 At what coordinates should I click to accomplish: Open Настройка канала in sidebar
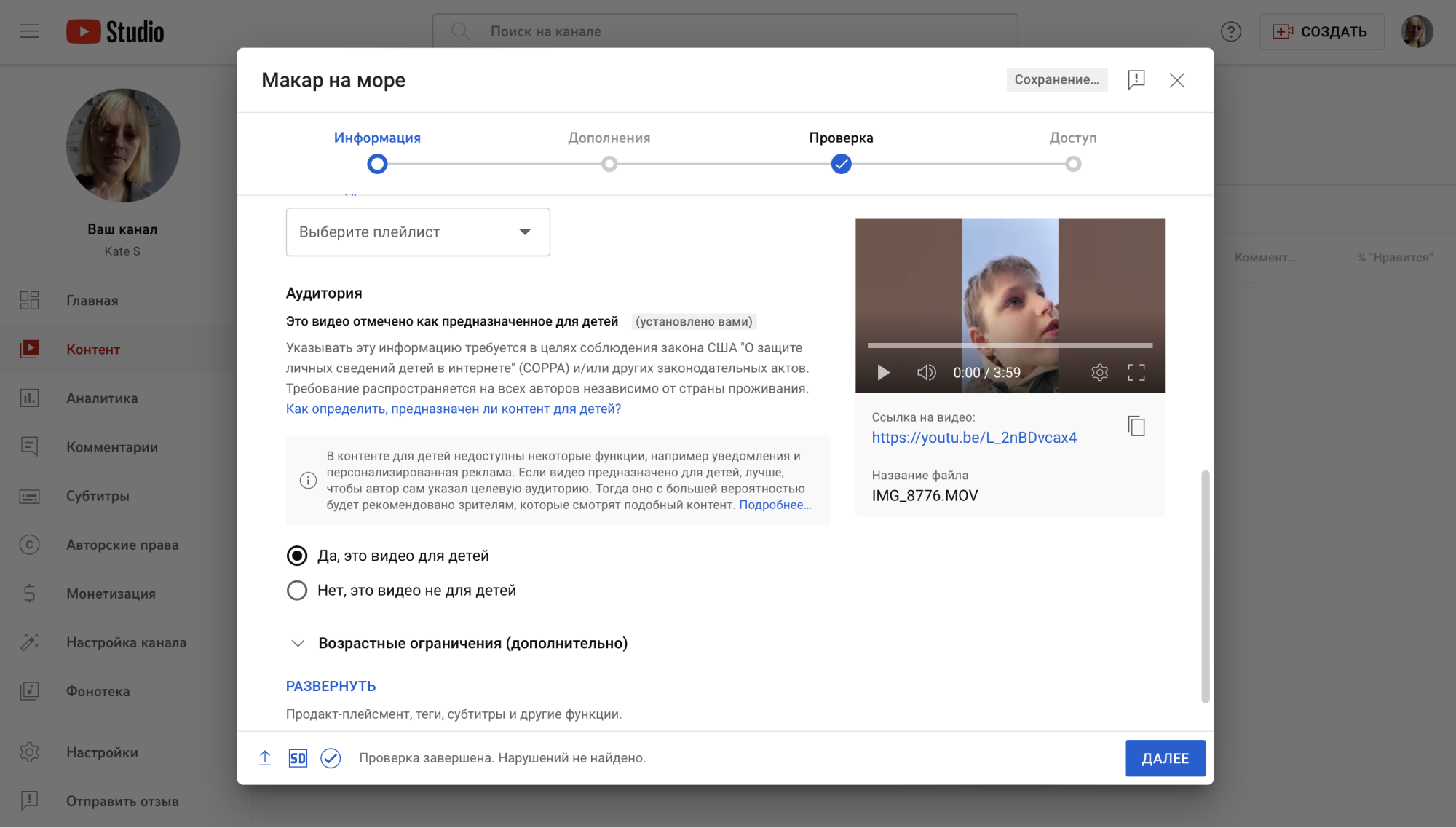pos(126,642)
